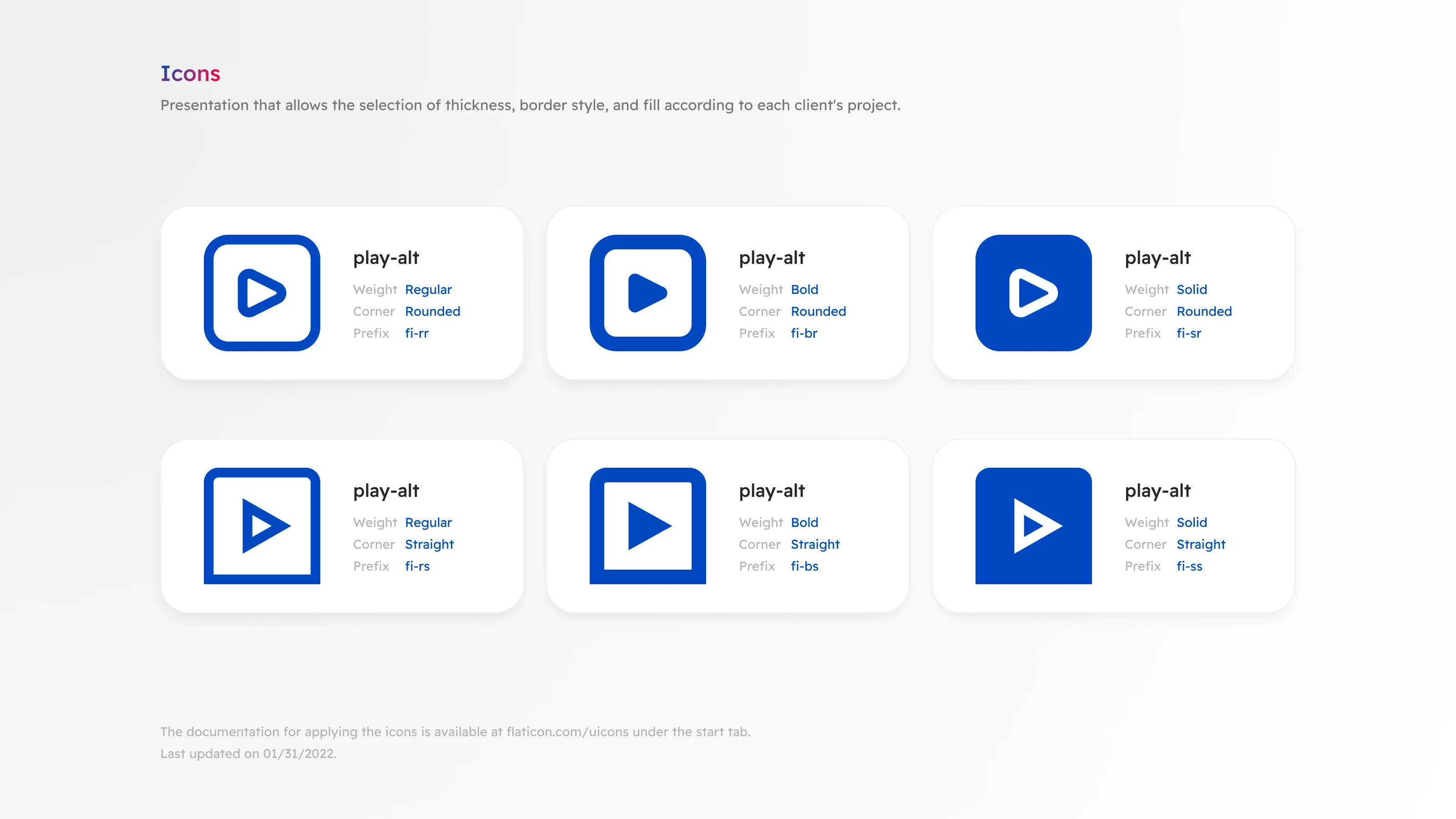This screenshot has height=819, width=1456.
Task: Click the regular rounded play-alt icon
Action: point(262,293)
